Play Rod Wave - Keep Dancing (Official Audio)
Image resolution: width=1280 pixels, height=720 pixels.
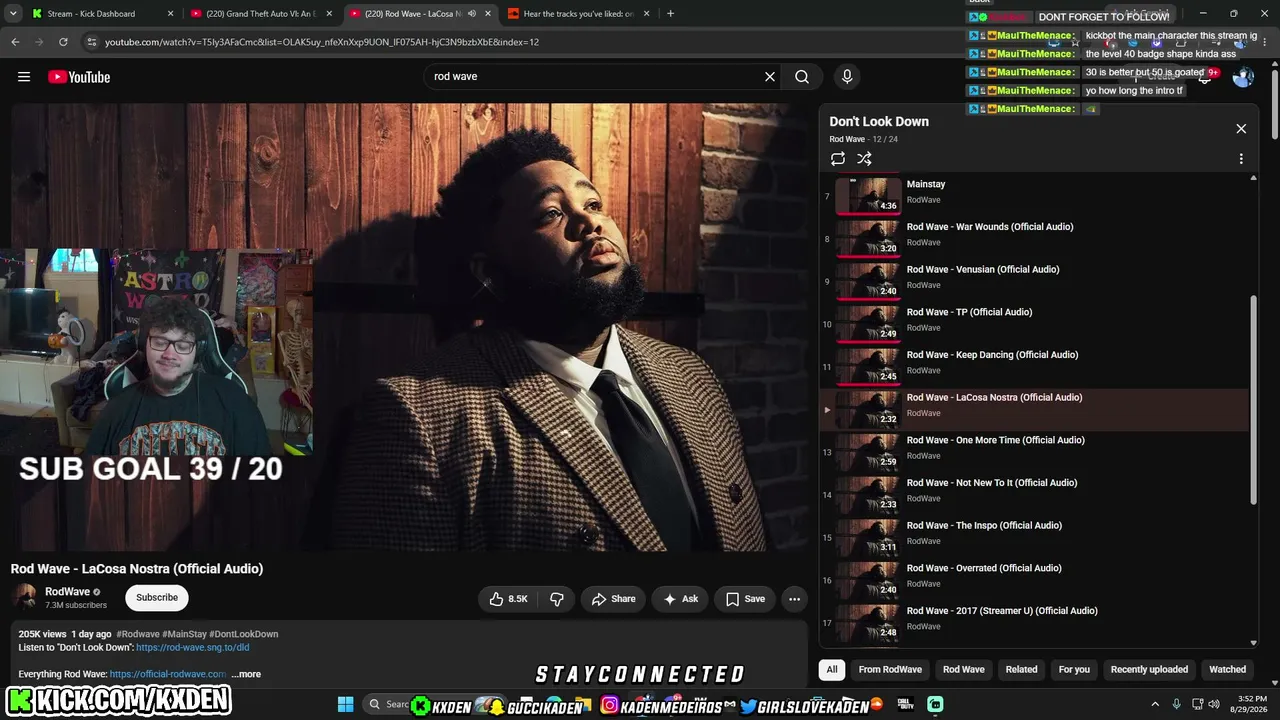(1035, 365)
